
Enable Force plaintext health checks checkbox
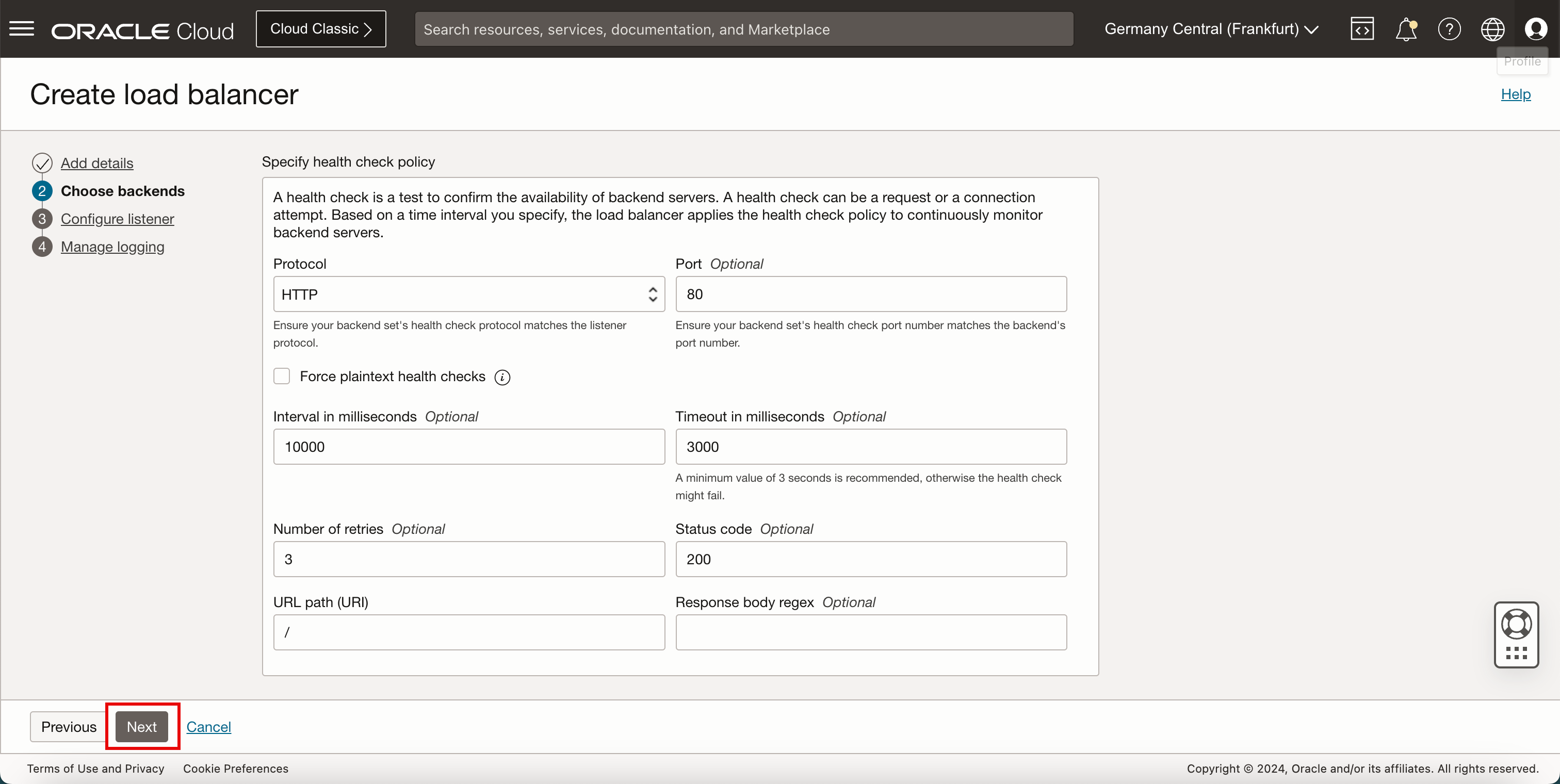(282, 376)
